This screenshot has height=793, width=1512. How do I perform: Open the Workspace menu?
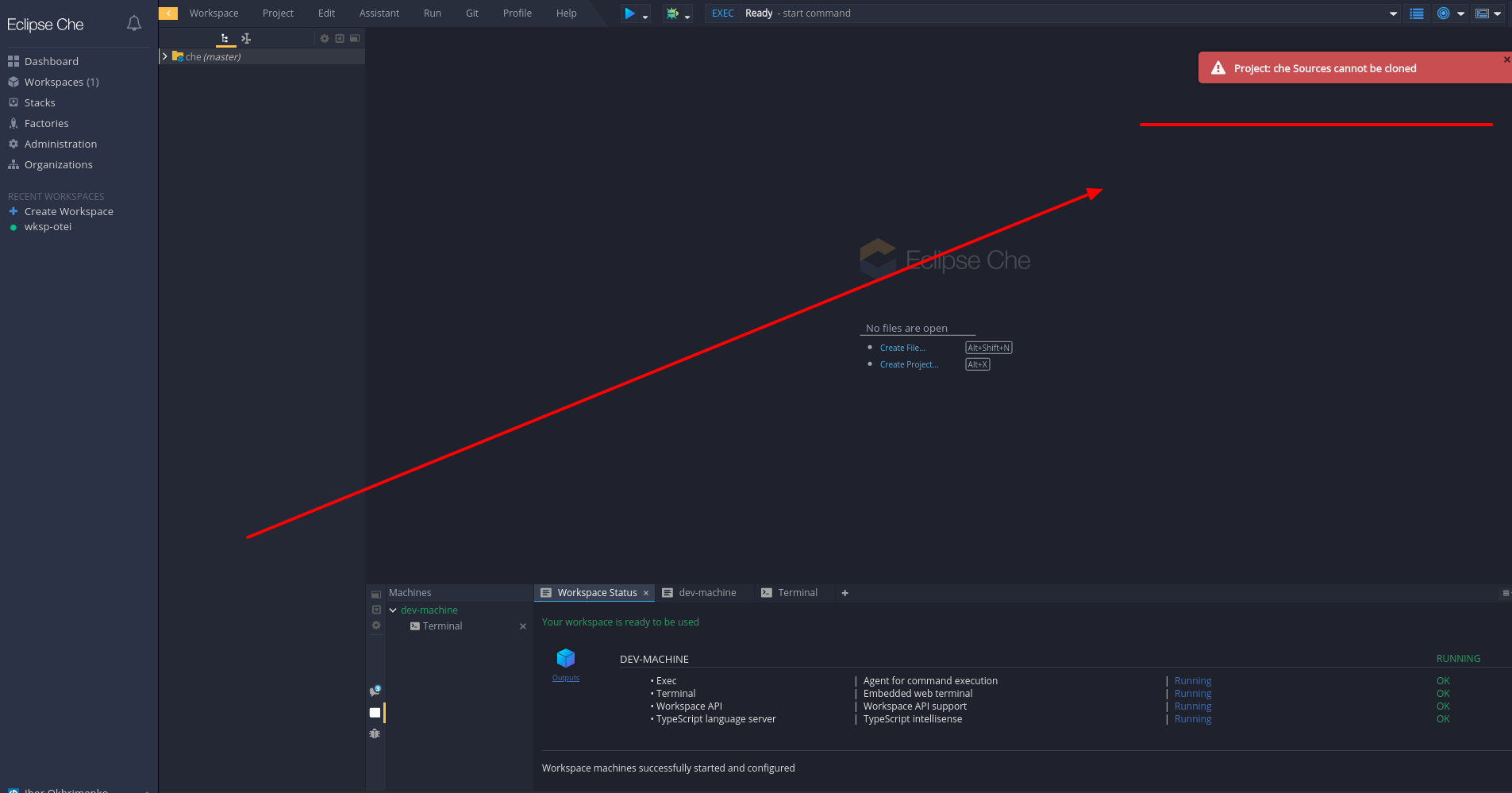click(214, 13)
